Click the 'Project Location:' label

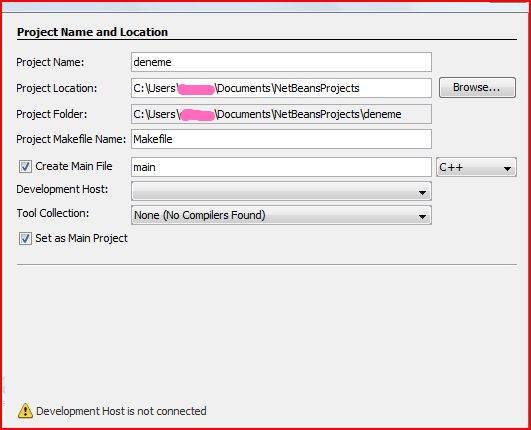pyautogui.click(x=57, y=88)
